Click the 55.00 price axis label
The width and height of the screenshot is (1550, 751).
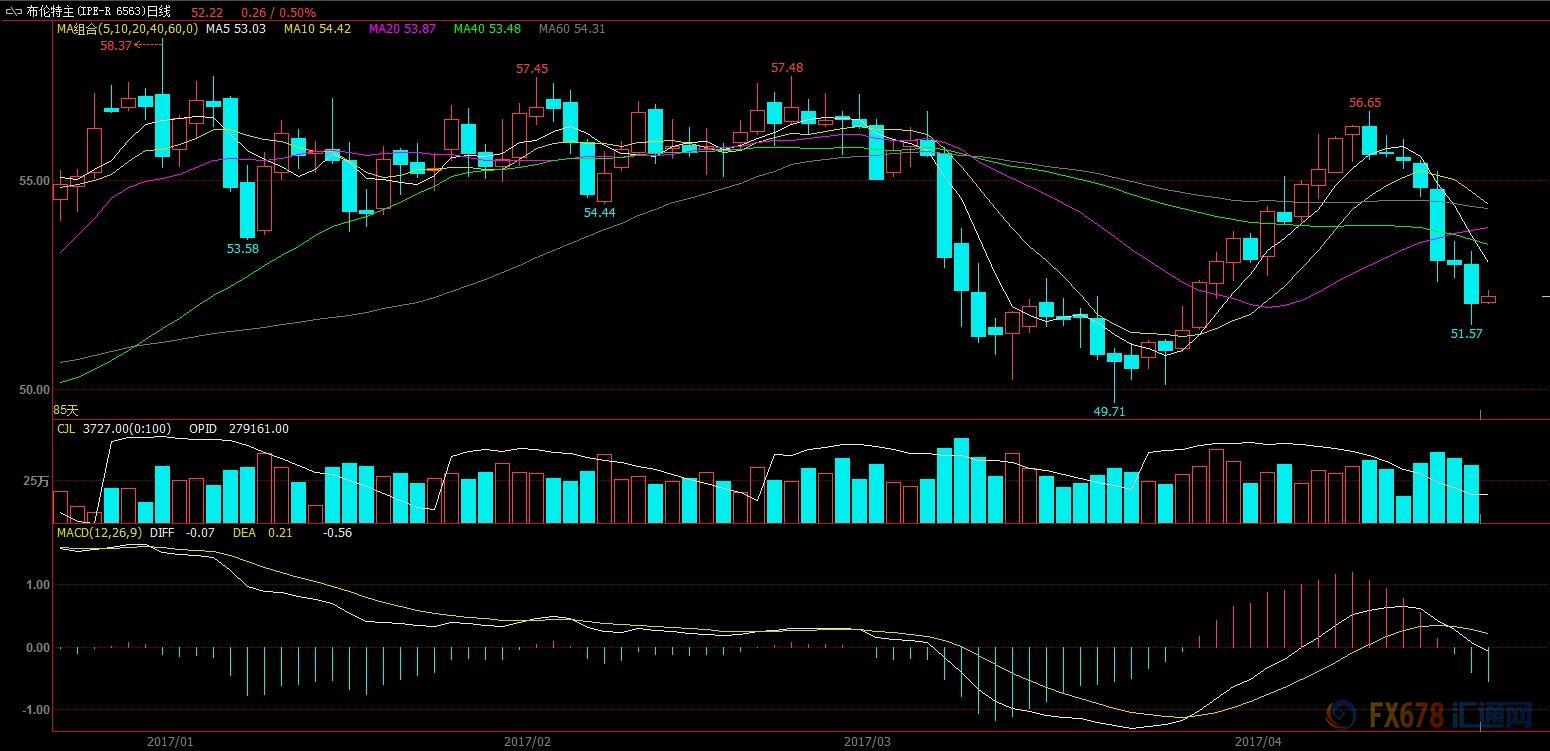click(x=35, y=181)
